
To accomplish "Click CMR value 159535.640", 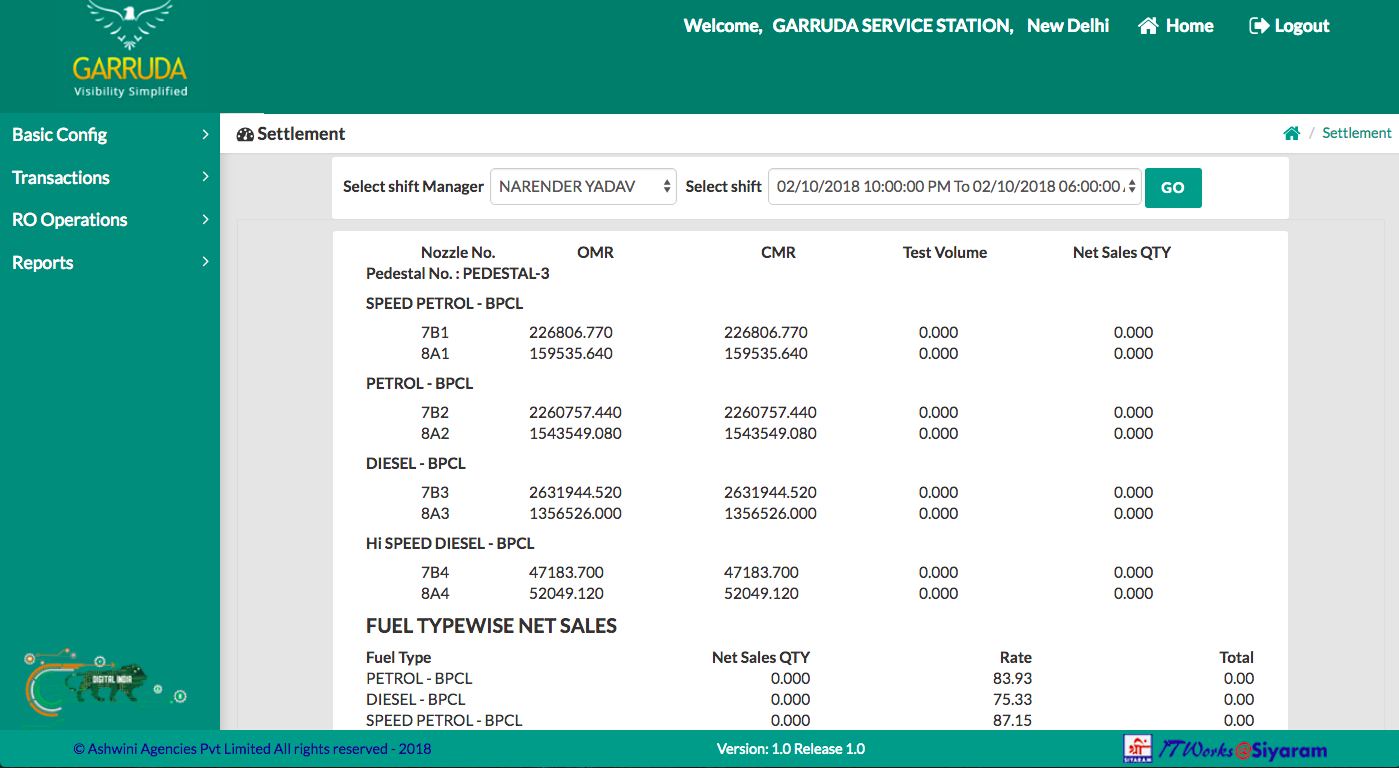I will [x=766, y=353].
